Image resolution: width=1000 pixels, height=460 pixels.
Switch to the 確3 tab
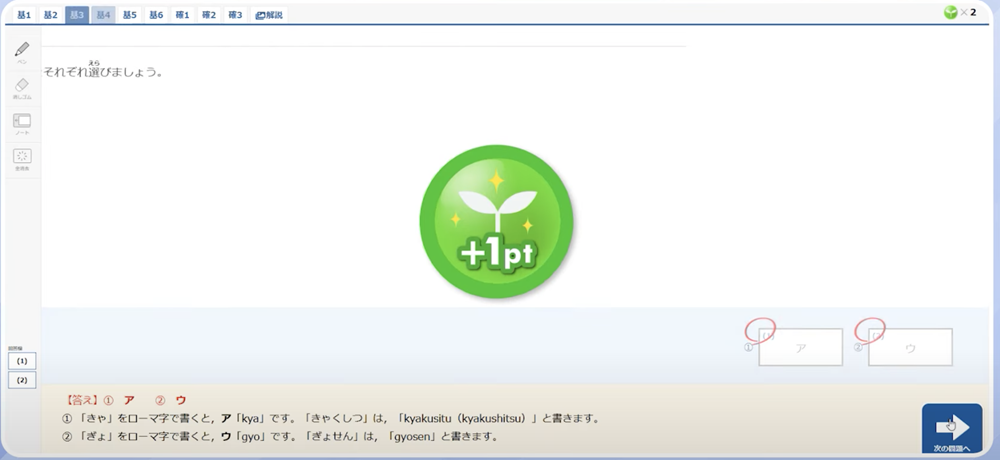235,15
